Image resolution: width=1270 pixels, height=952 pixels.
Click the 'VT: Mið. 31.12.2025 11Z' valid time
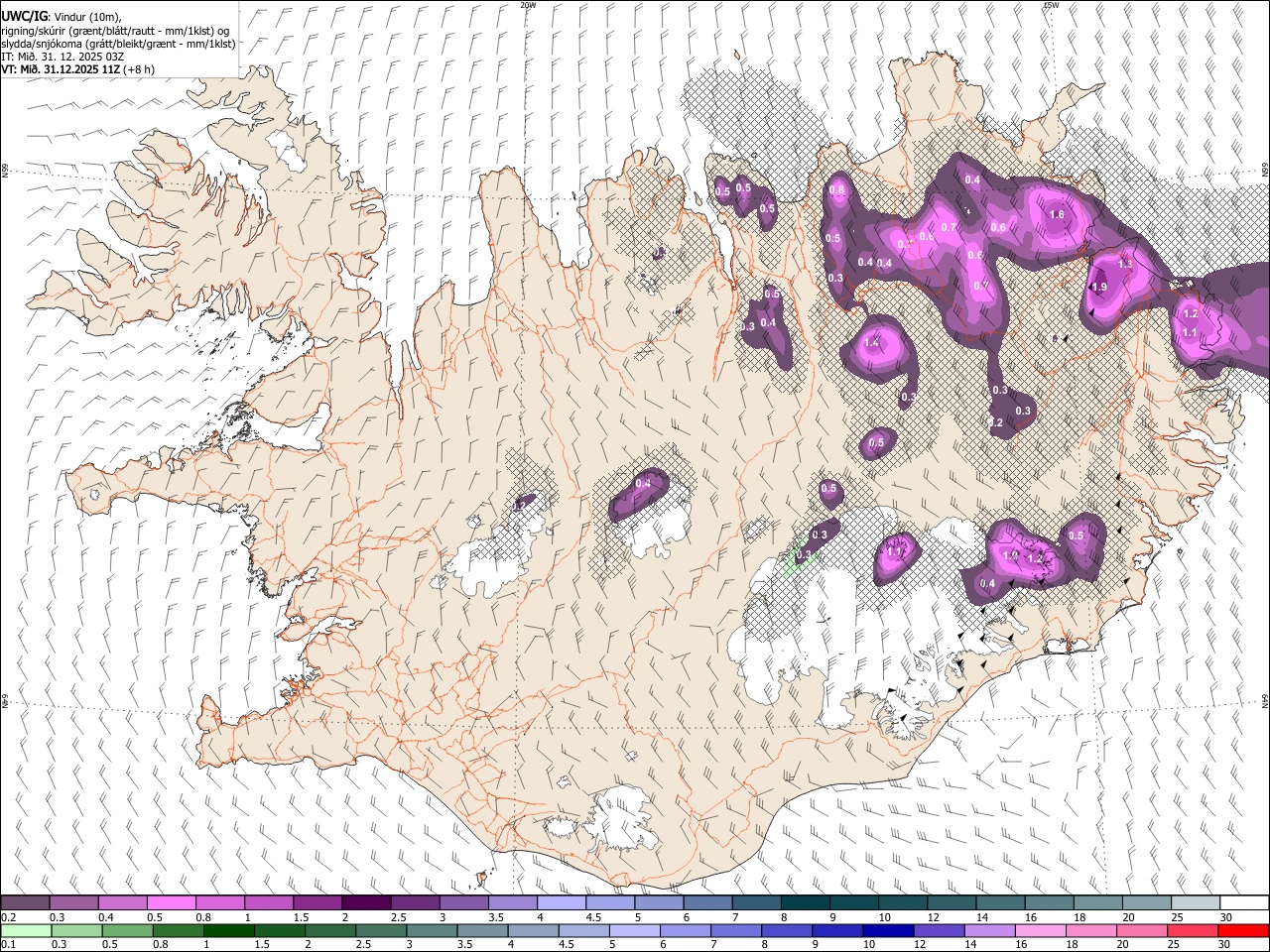tap(60, 69)
